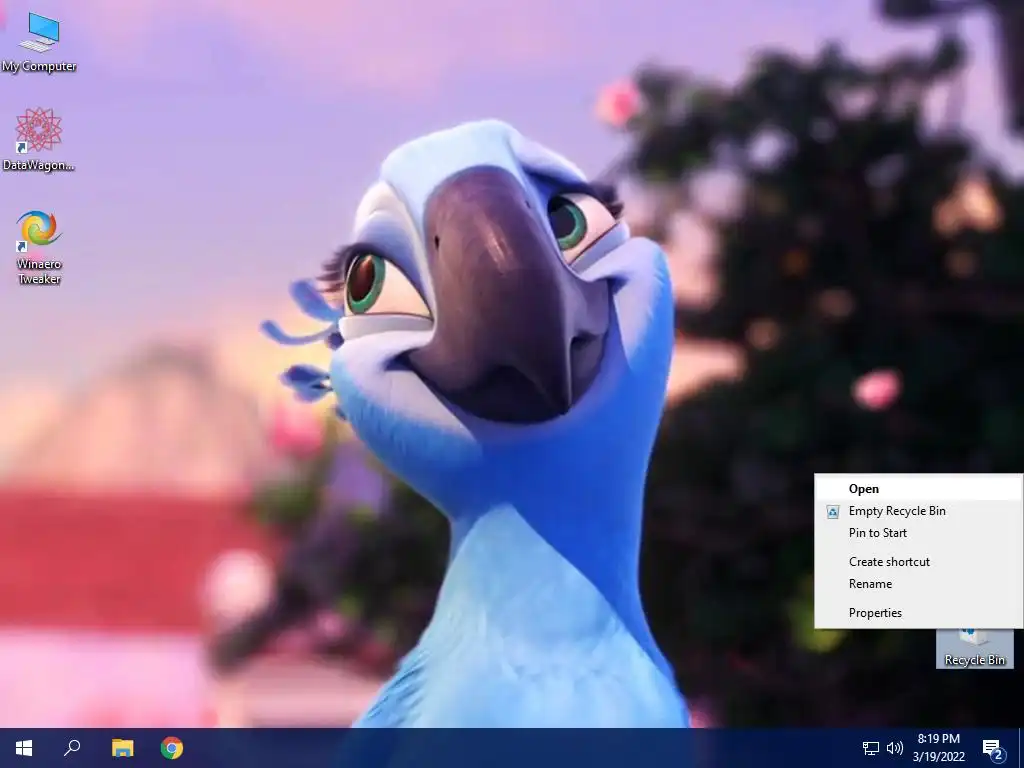1024x768 pixels.
Task: Choose Create shortcut in context menu
Action: coord(918,562)
